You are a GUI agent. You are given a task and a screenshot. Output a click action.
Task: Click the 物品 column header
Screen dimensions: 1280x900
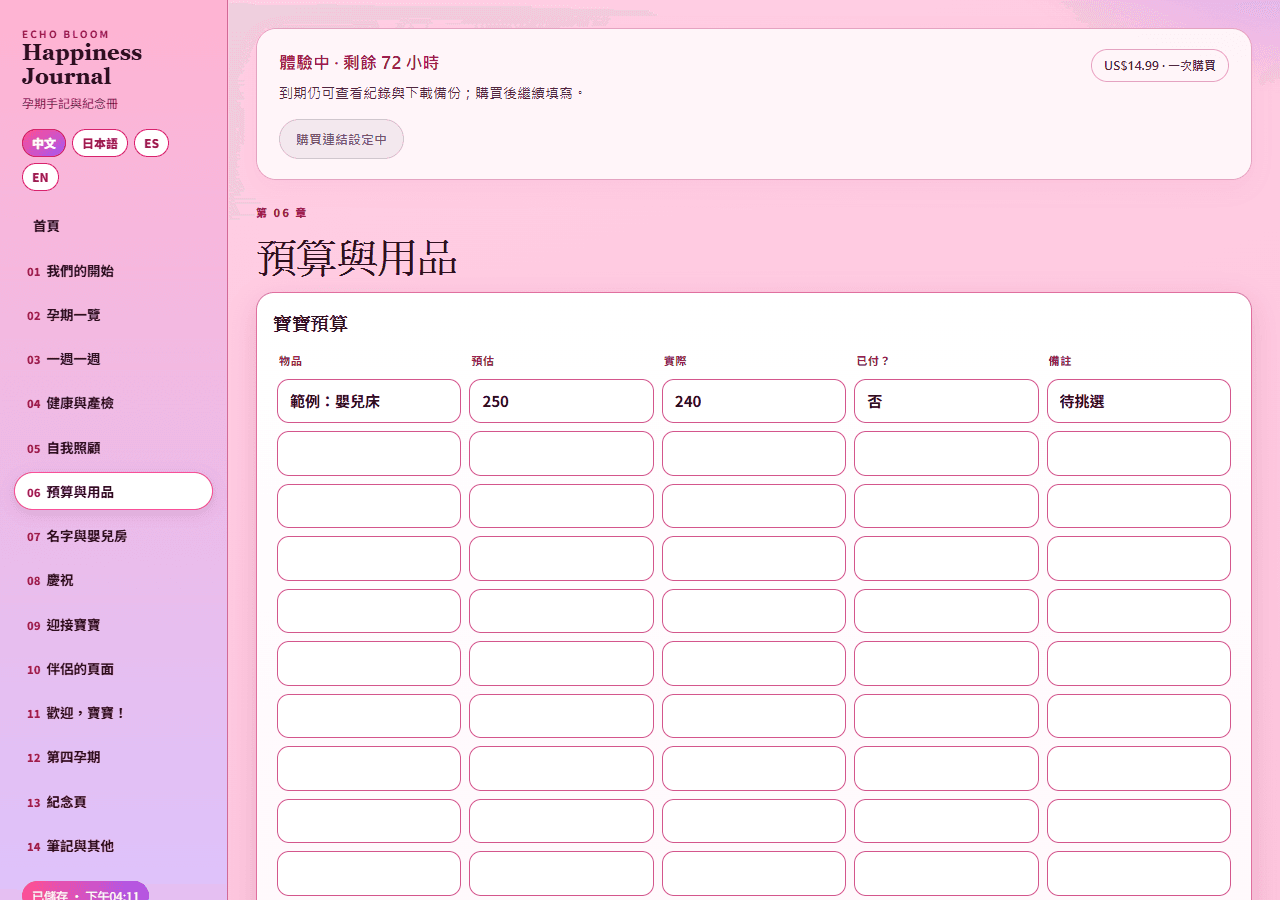tap(290, 361)
